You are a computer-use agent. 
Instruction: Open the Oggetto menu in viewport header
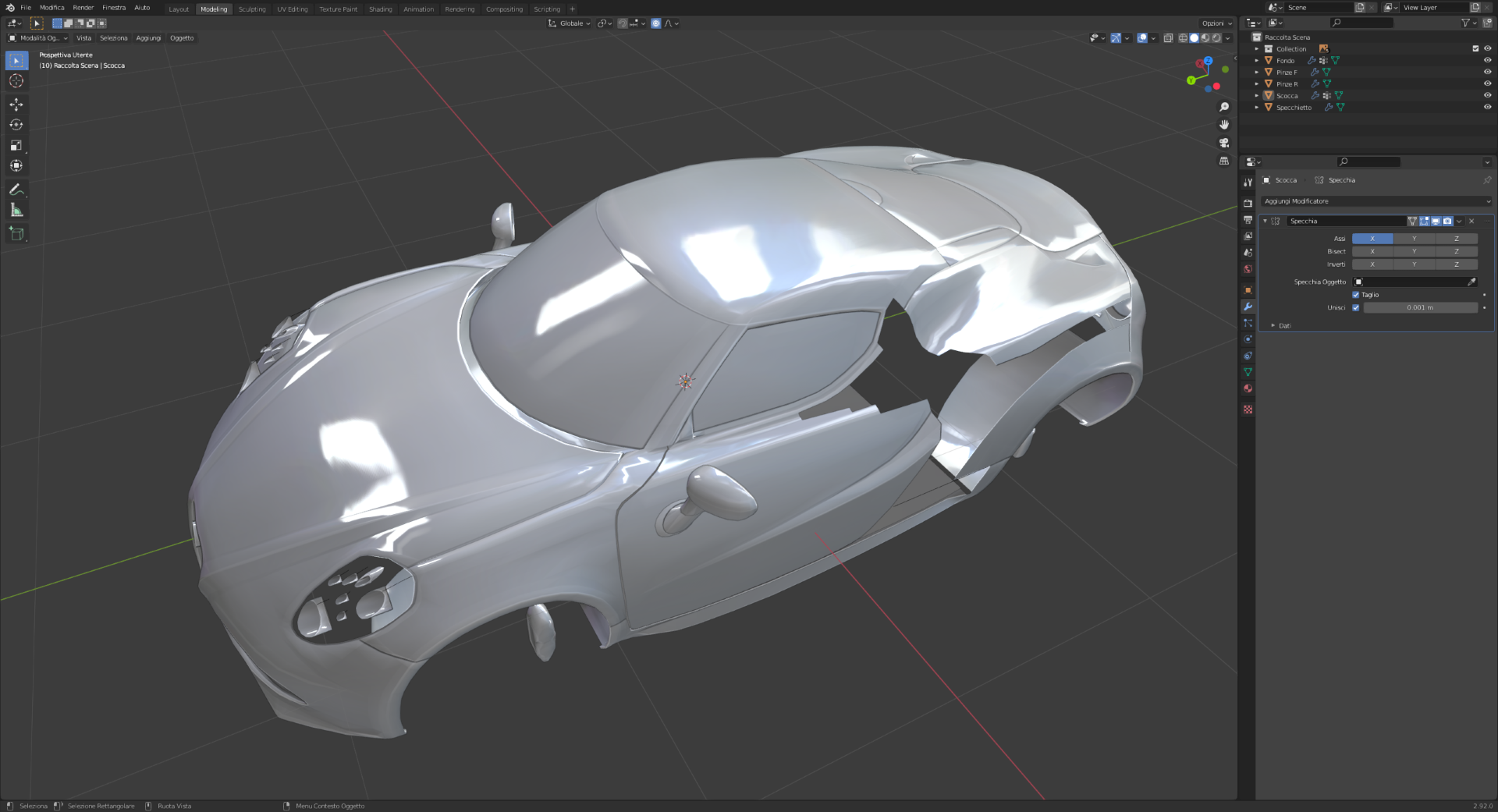click(182, 38)
